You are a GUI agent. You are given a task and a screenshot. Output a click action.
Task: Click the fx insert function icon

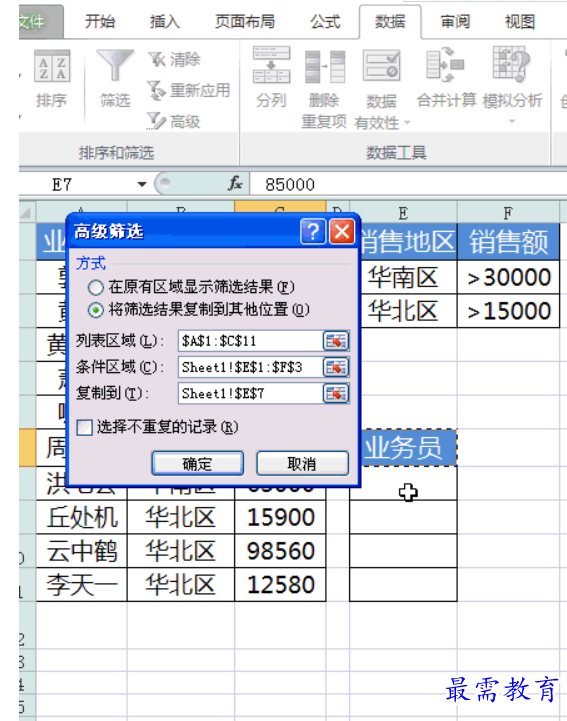coord(235,183)
